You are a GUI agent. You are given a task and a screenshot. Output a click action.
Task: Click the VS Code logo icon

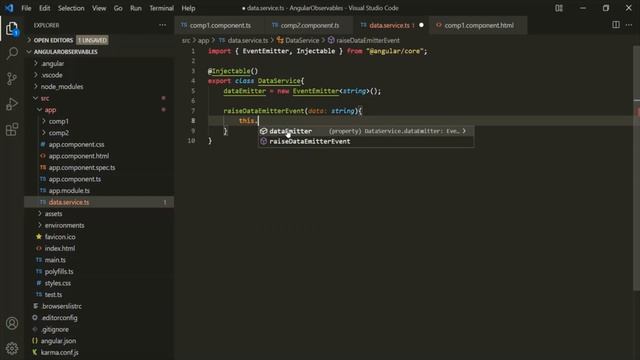tap(9, 8)
